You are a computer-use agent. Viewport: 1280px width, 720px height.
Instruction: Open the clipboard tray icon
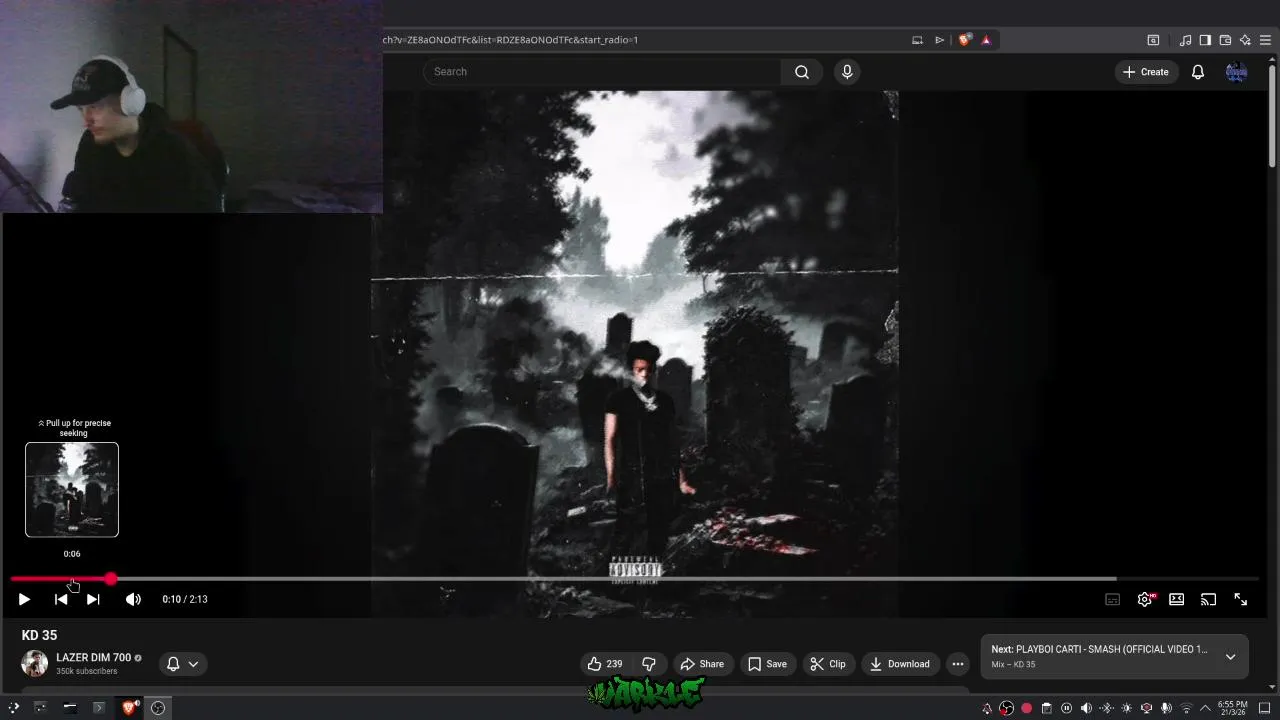tap(1046, 708)
